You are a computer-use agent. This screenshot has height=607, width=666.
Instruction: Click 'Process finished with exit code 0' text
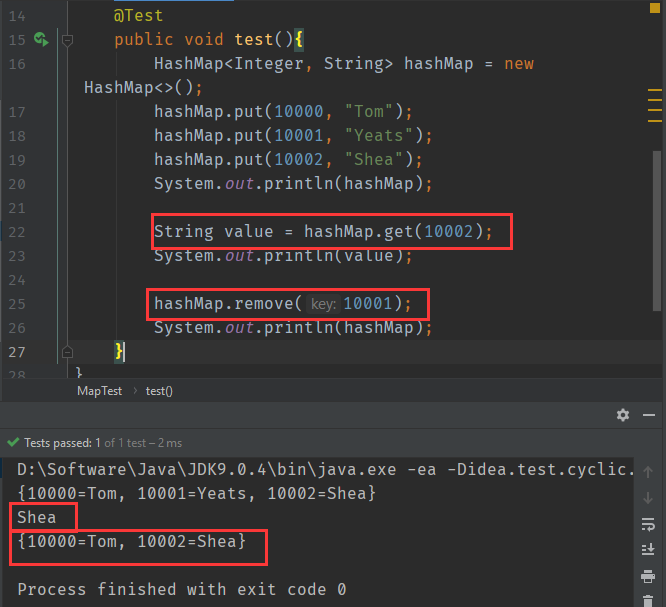click(182, 590)
